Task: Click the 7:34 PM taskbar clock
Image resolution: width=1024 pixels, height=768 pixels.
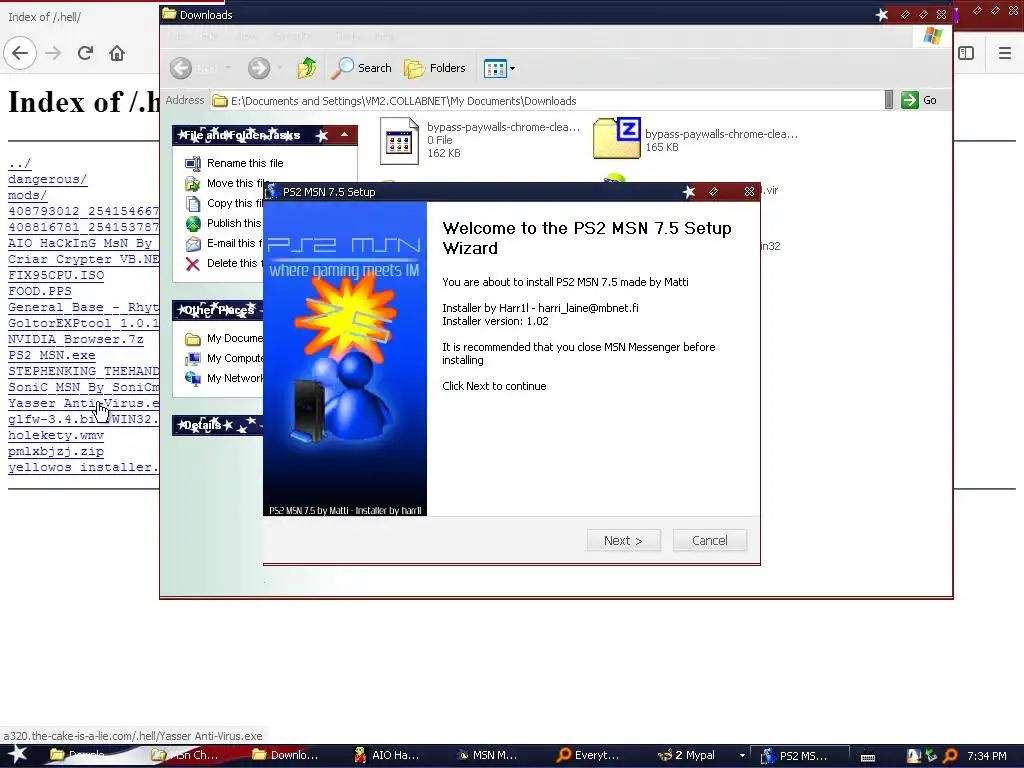Action: 987,756
